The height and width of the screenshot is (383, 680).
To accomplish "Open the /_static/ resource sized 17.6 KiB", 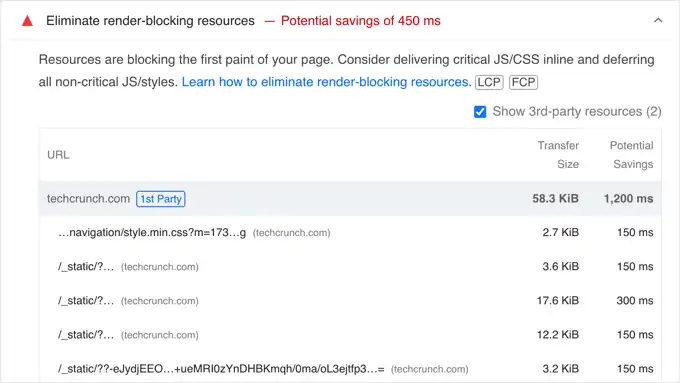I will coord(86,301).
